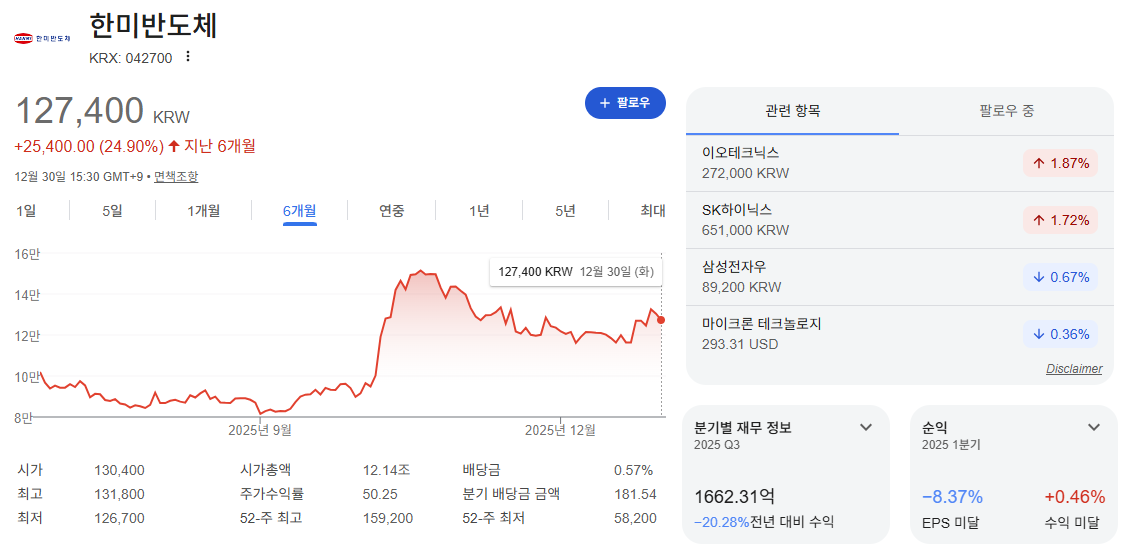This screenshot has height=550, width=1121.
Task: Click the 1.72% up change badge
Action: [x=1060, y=220]
